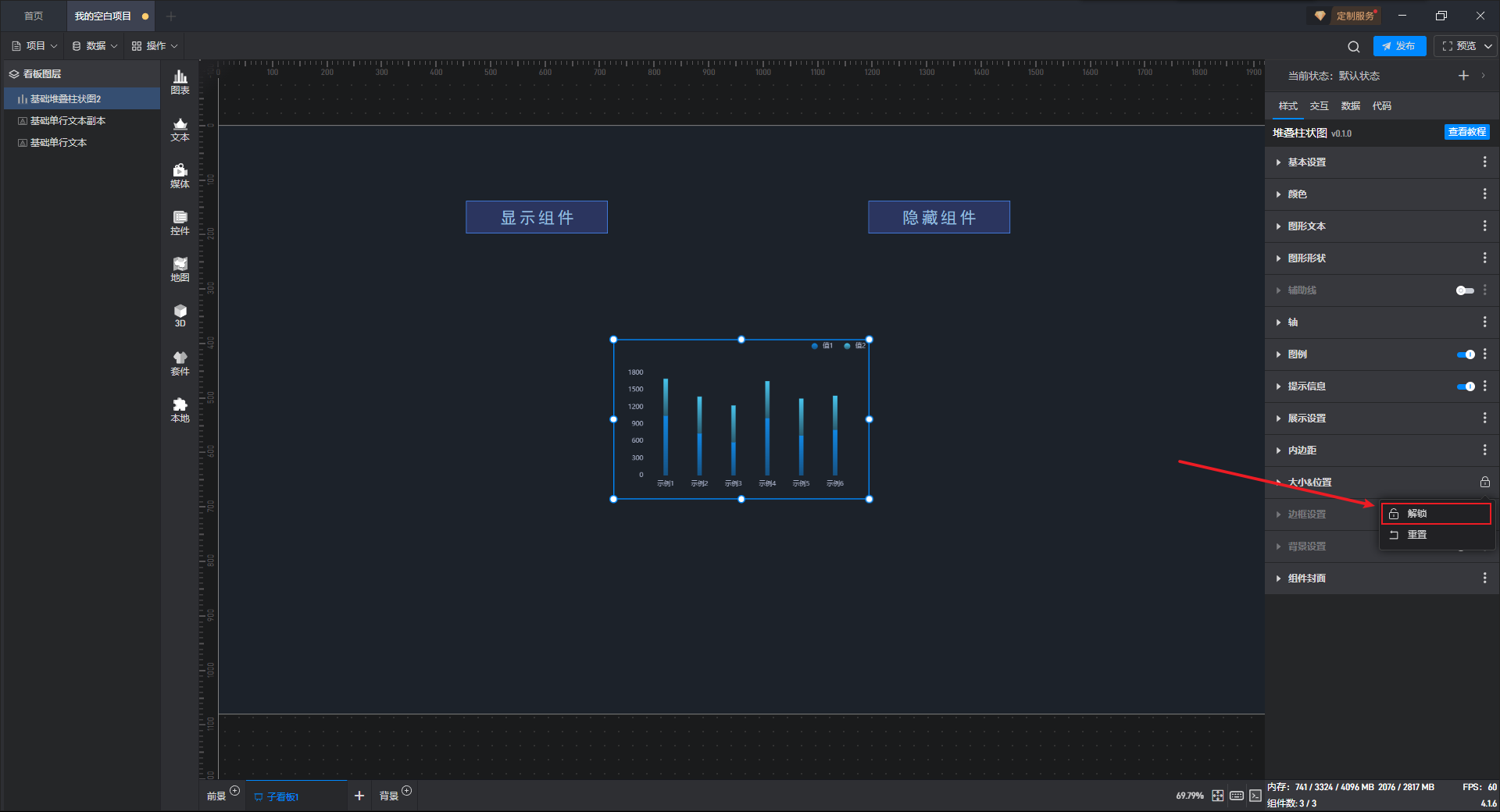1500x812 pixels.
Task: Click the lock icon on 大小&位置 row
Action: click(1484, 482)
